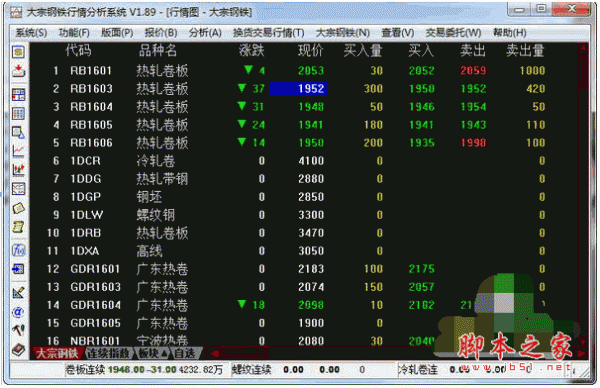The height and width of the screenshot is (388, 600).
Task: Click the 买入量 column header
Action: pos(363,51)
